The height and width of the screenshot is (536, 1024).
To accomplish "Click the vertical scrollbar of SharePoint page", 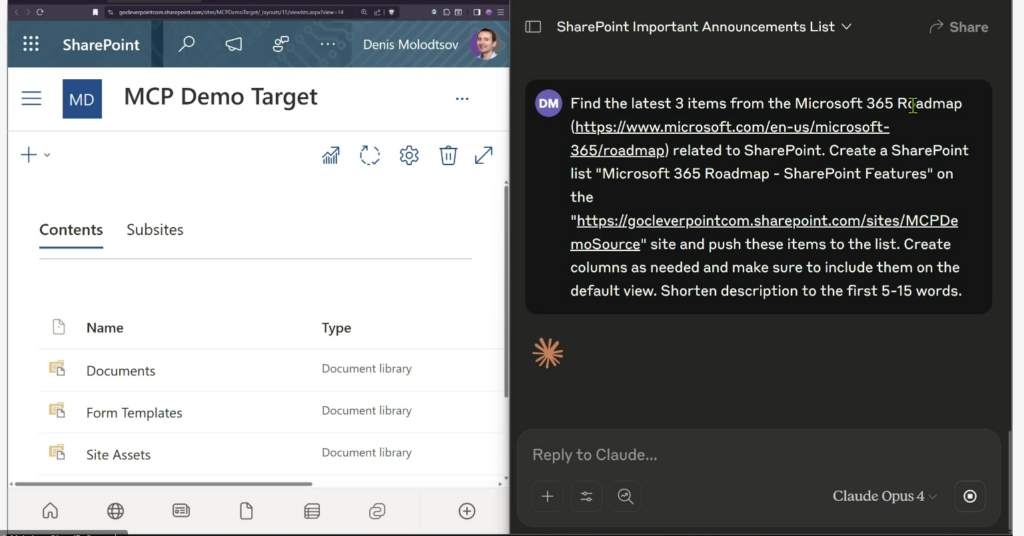I will (505, 291).
